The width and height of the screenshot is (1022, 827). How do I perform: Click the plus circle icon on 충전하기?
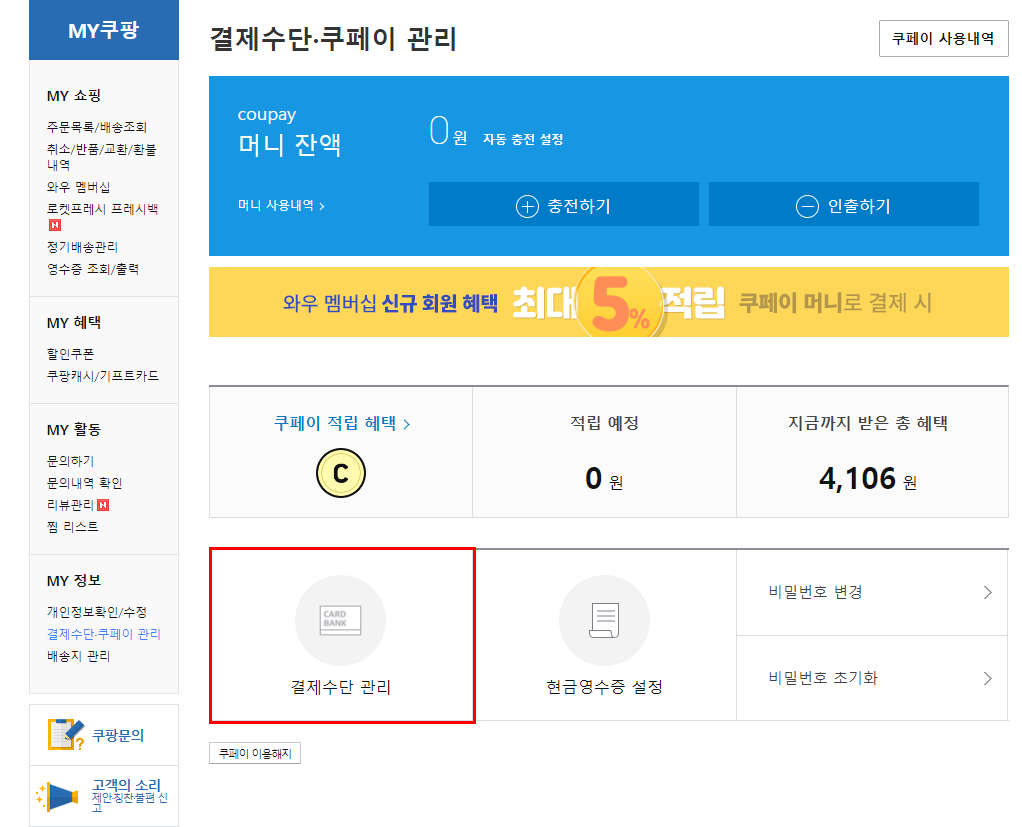(527, 207)
